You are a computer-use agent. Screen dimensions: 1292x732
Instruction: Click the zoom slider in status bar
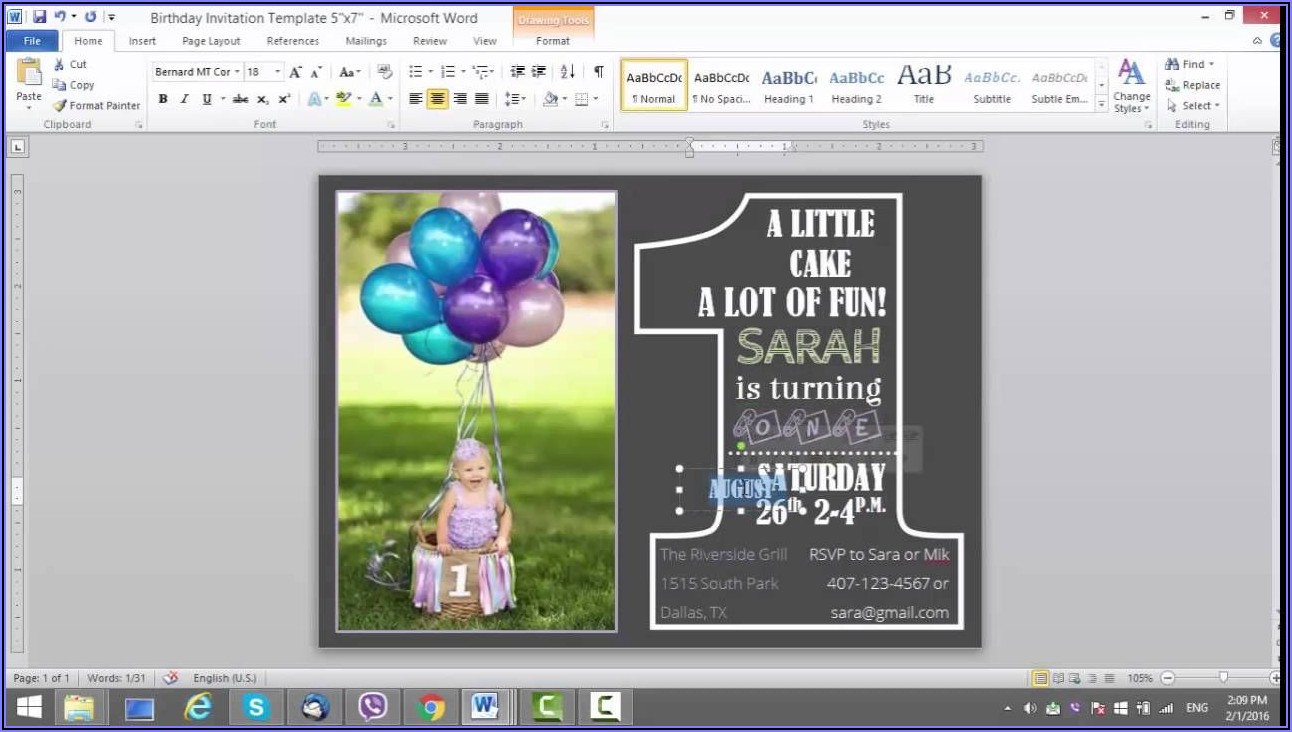click(x=1223, y=678)
